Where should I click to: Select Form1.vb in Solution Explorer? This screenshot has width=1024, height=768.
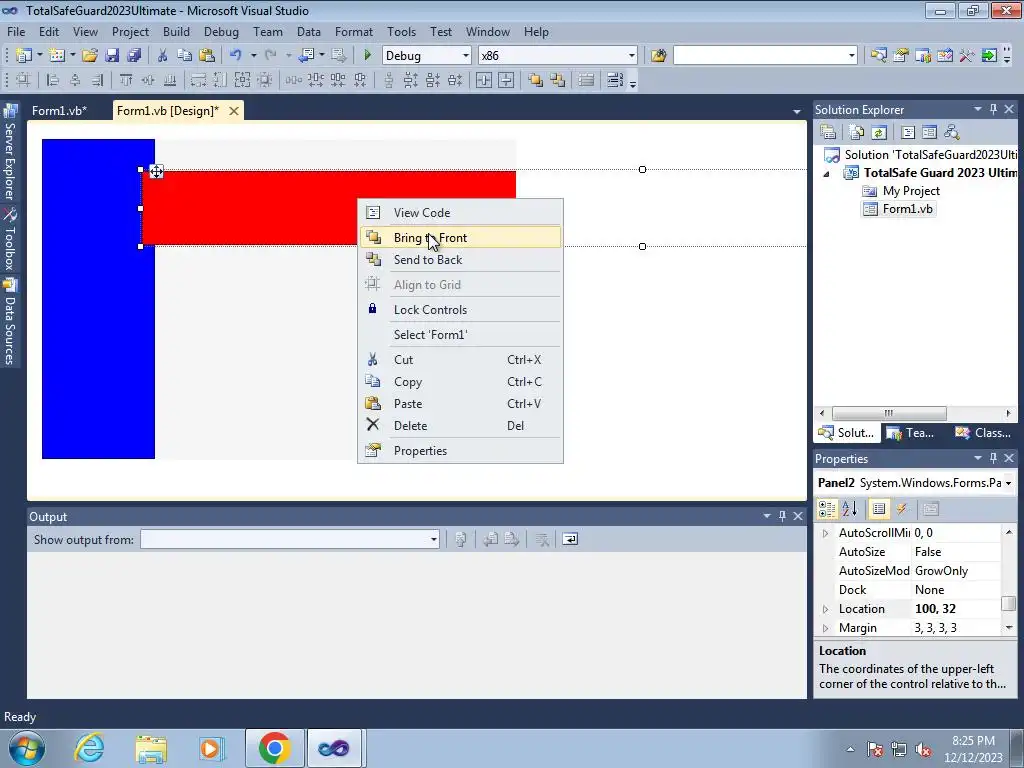[907, 209]
